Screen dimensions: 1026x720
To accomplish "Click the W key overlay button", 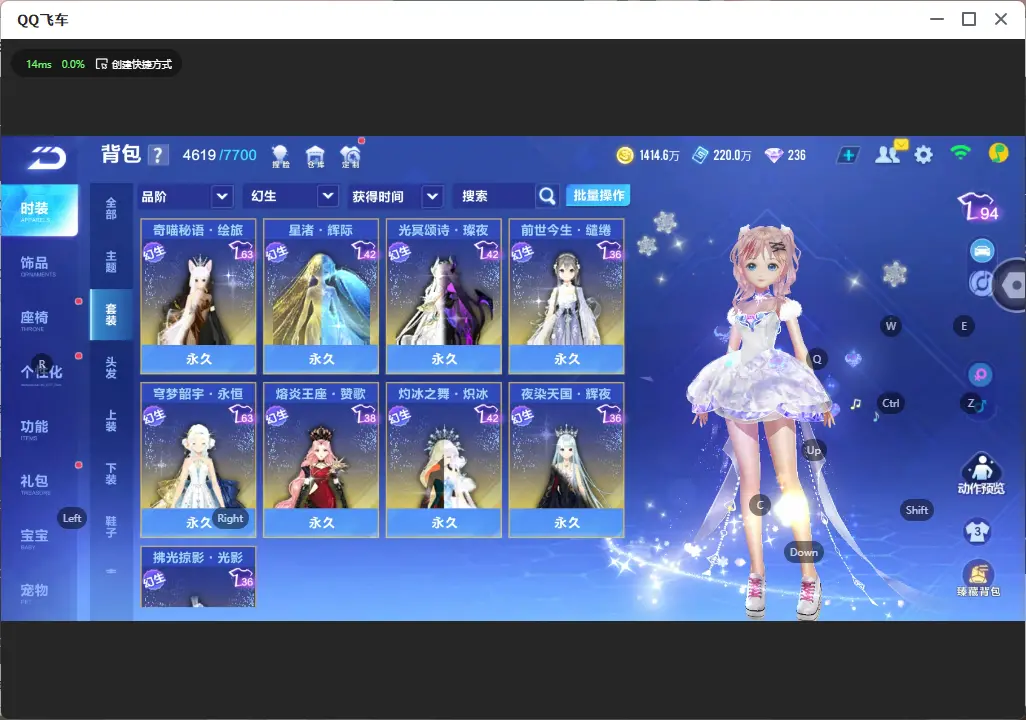I will 891,326.
